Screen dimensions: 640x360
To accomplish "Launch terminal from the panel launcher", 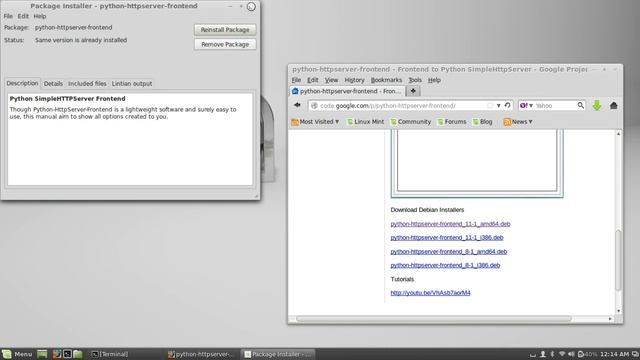I will pyautogui.click(x=67, y=354).
